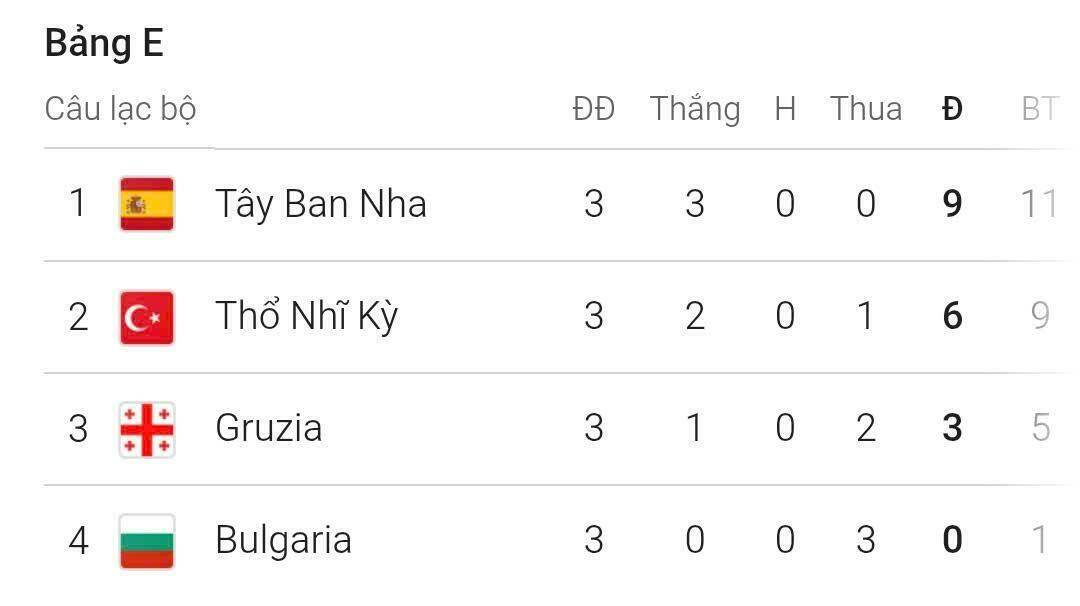Screen dimensions: 1080x606
Task: Click the Turkey flag icon
Action: tap(147, 317)
